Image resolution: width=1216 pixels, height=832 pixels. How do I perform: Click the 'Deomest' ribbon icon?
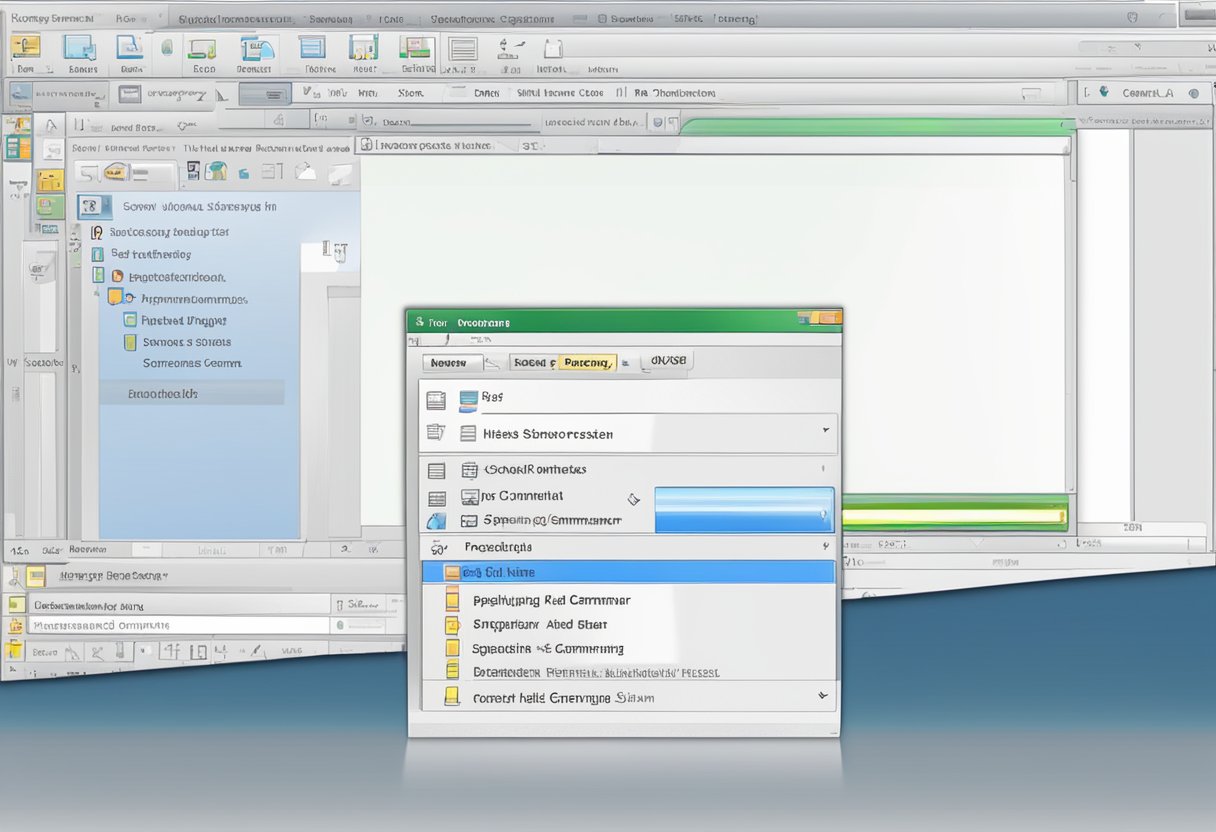click(257, 50)
